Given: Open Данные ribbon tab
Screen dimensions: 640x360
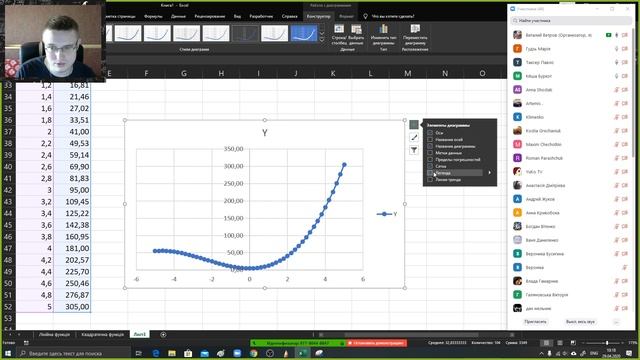Looking at the screenshot, I should pos(178,16).
